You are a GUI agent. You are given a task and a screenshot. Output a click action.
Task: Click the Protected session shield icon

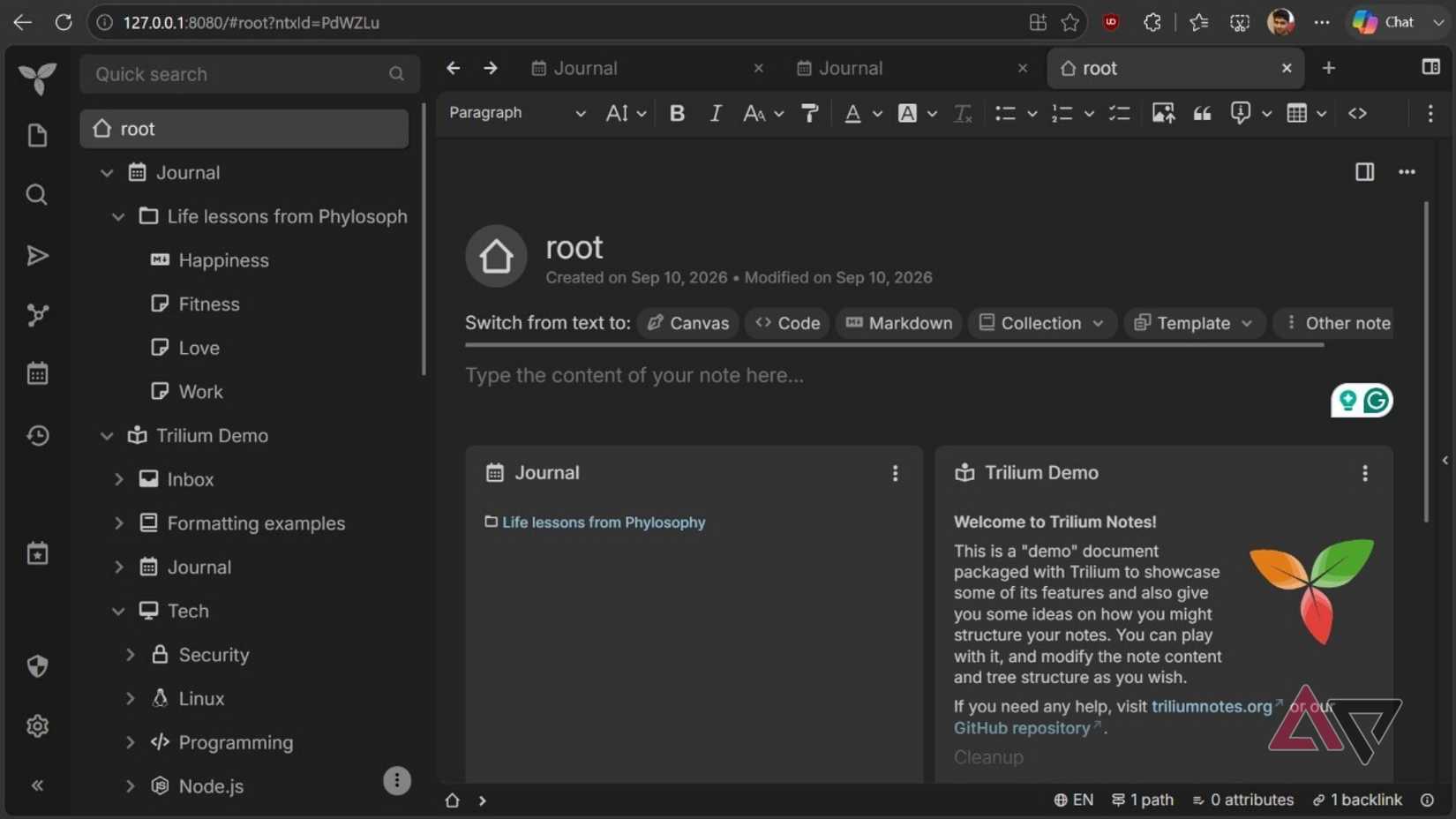click(x=37, y=666)
